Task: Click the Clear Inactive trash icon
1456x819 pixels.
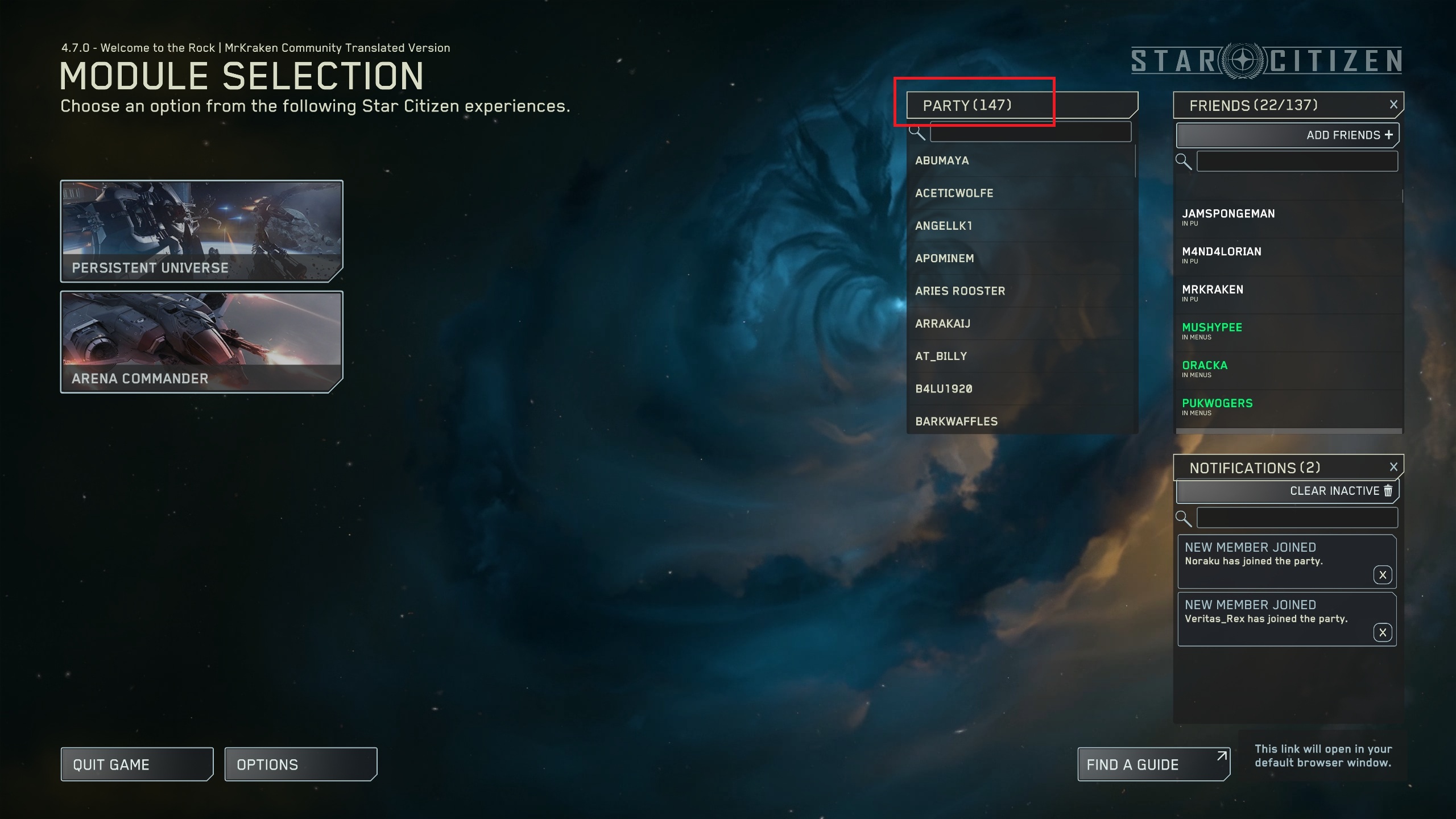Action: coord(1388,490)
